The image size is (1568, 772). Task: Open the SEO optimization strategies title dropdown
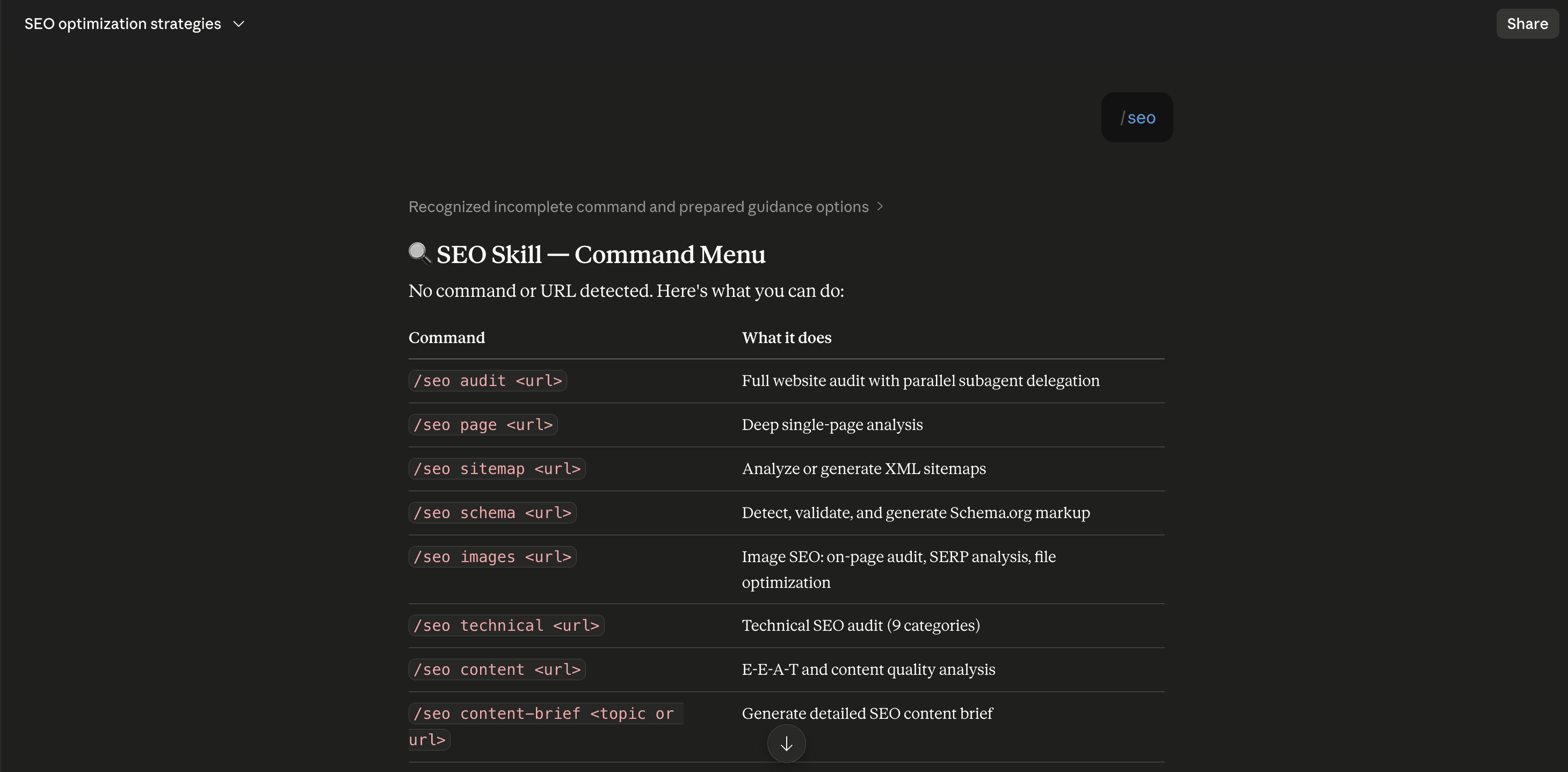(135, 24)
